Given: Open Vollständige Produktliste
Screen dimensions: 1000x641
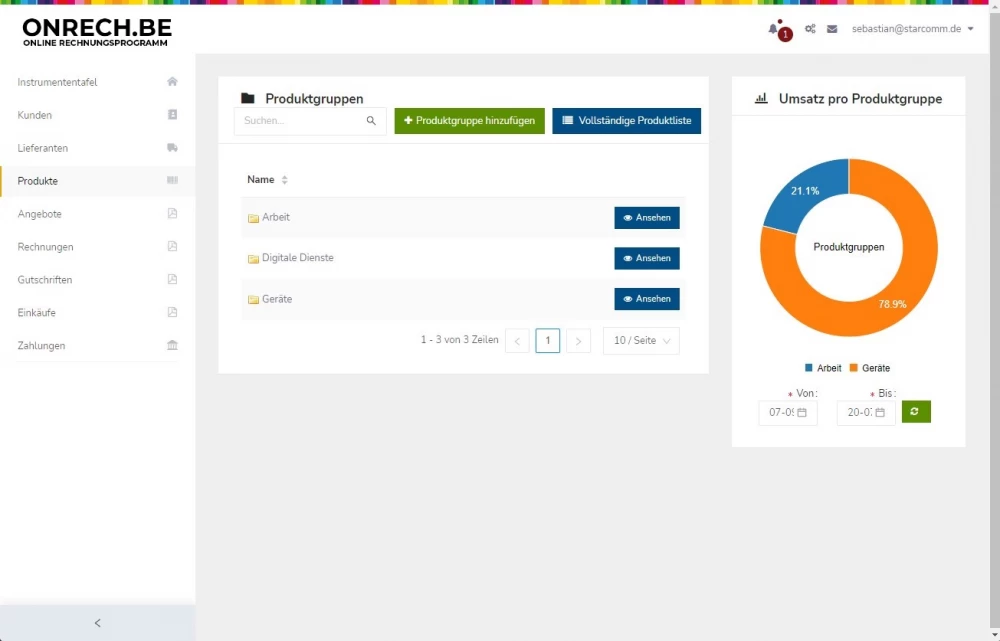Looking at the screenshot, I should [626, 121].
